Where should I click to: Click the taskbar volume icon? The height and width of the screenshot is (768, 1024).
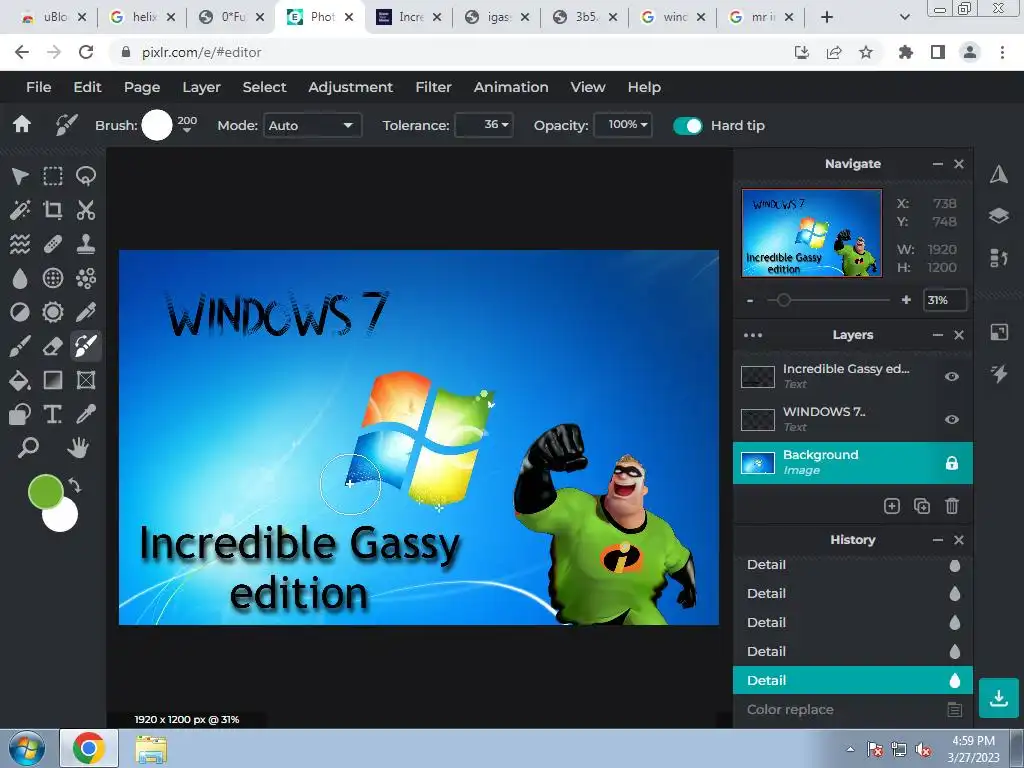point(923,750)
